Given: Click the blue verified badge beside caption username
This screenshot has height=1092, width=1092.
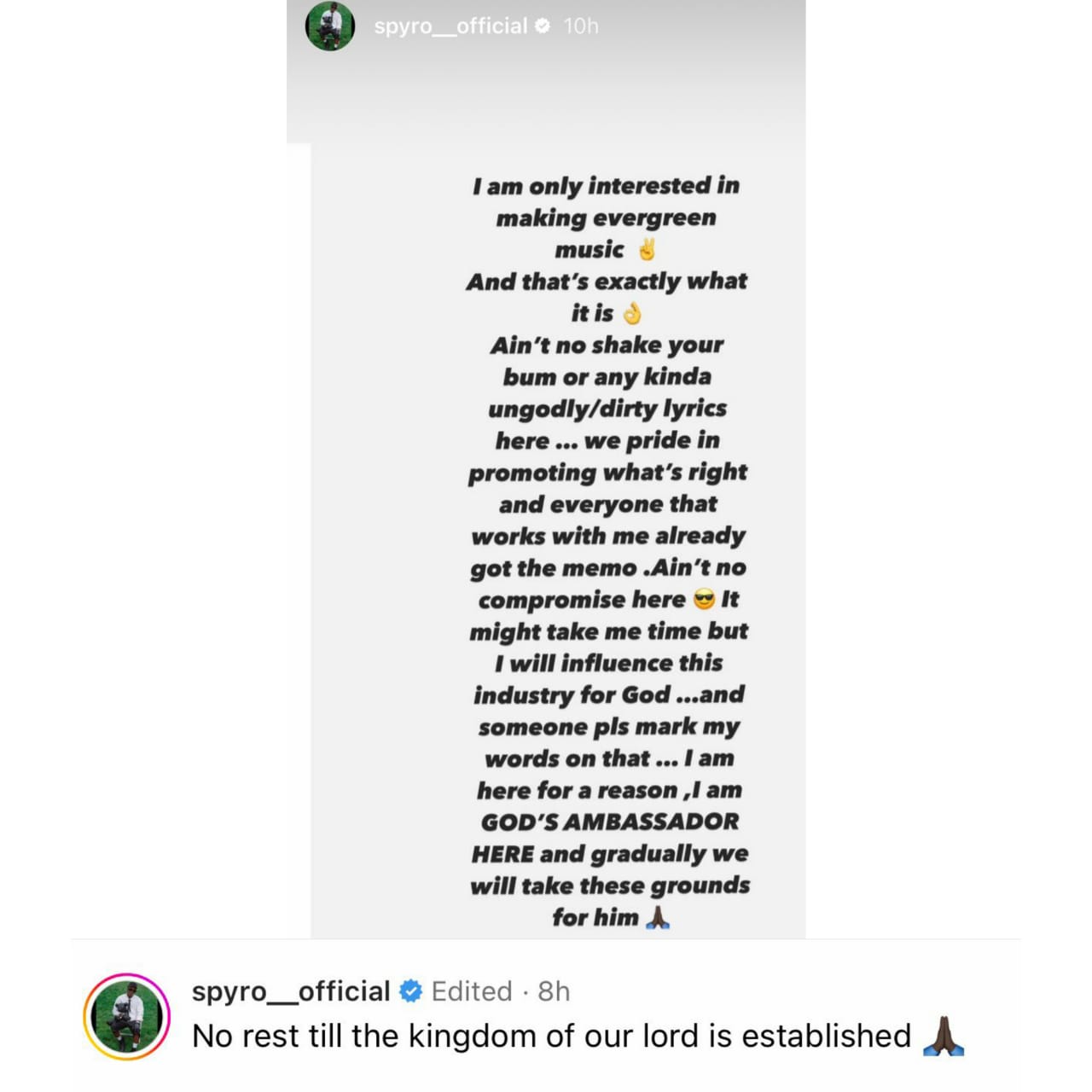Looking at the screenshot, I should tap(410, 991).
